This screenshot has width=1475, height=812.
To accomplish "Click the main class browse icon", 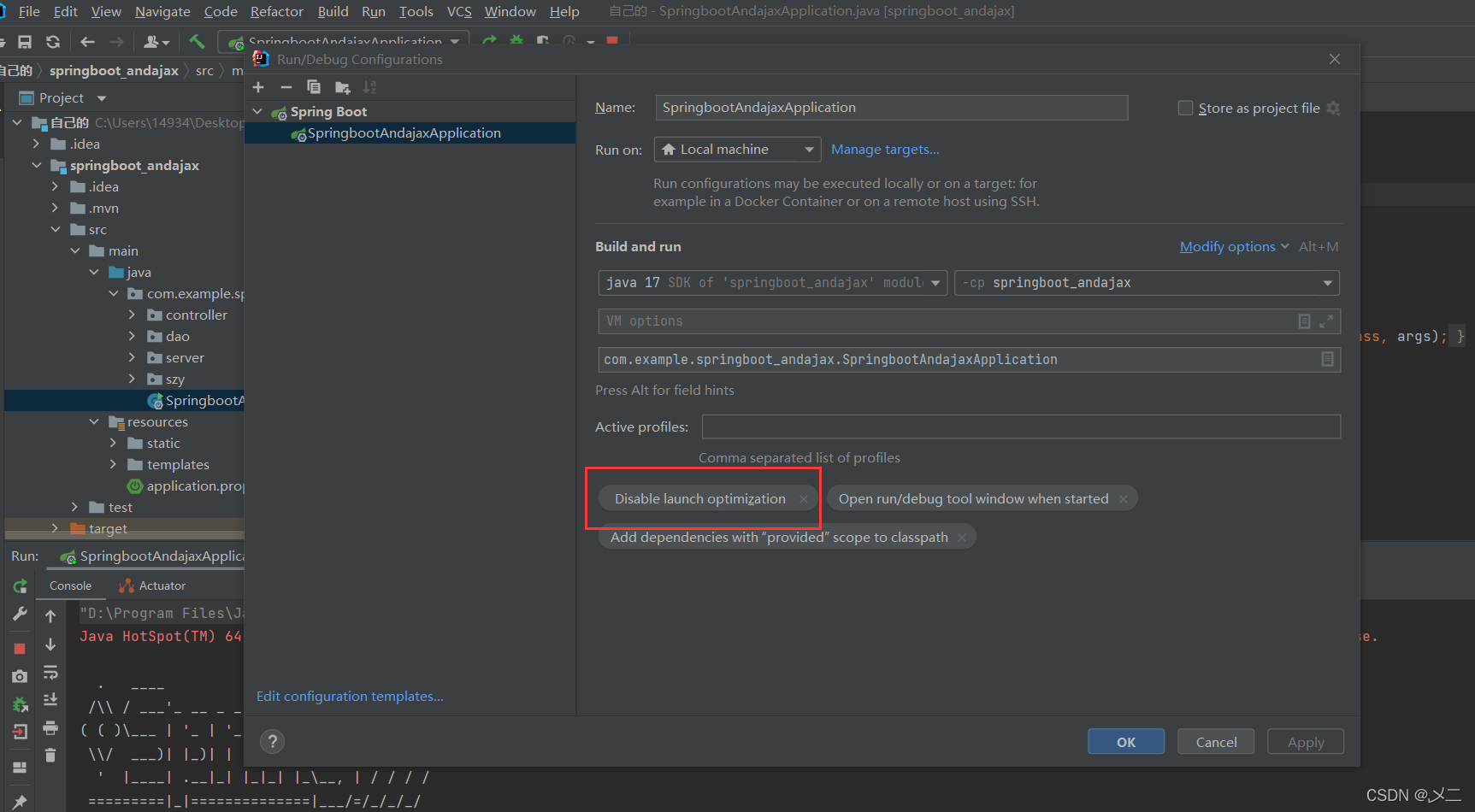I will pyautogui.click(x=1327, y=359).
